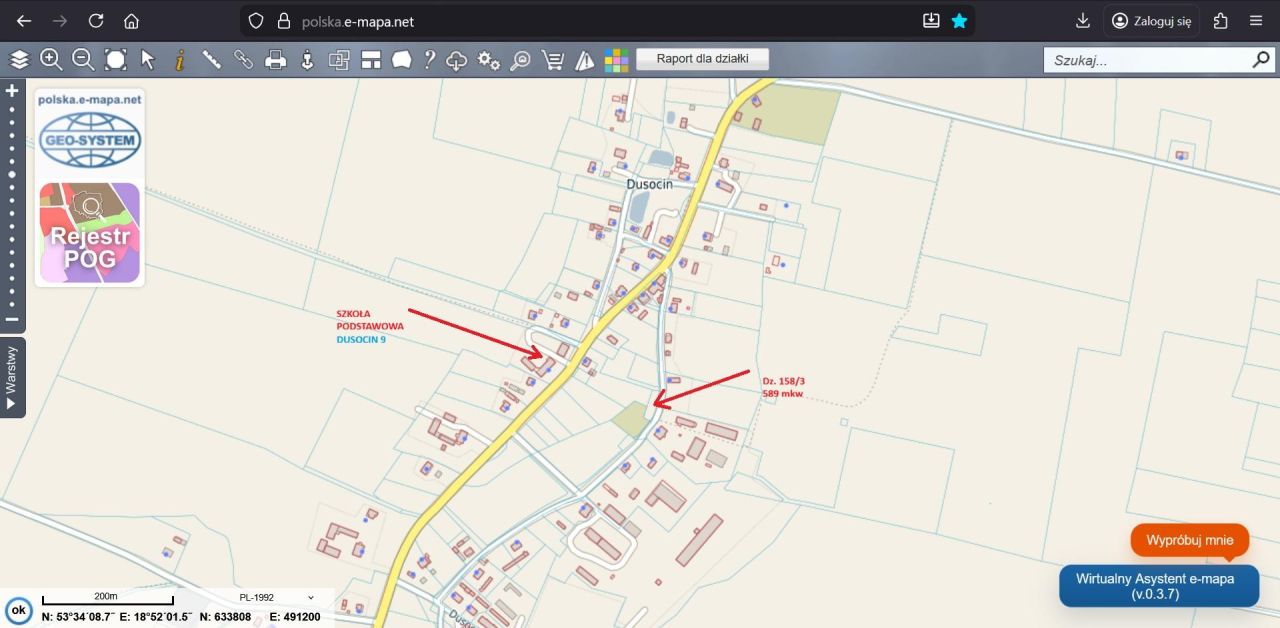The width and height of the screenshot is (1280, 628).
Task: Select the ruler measure tool
Action: pos(211,60)
